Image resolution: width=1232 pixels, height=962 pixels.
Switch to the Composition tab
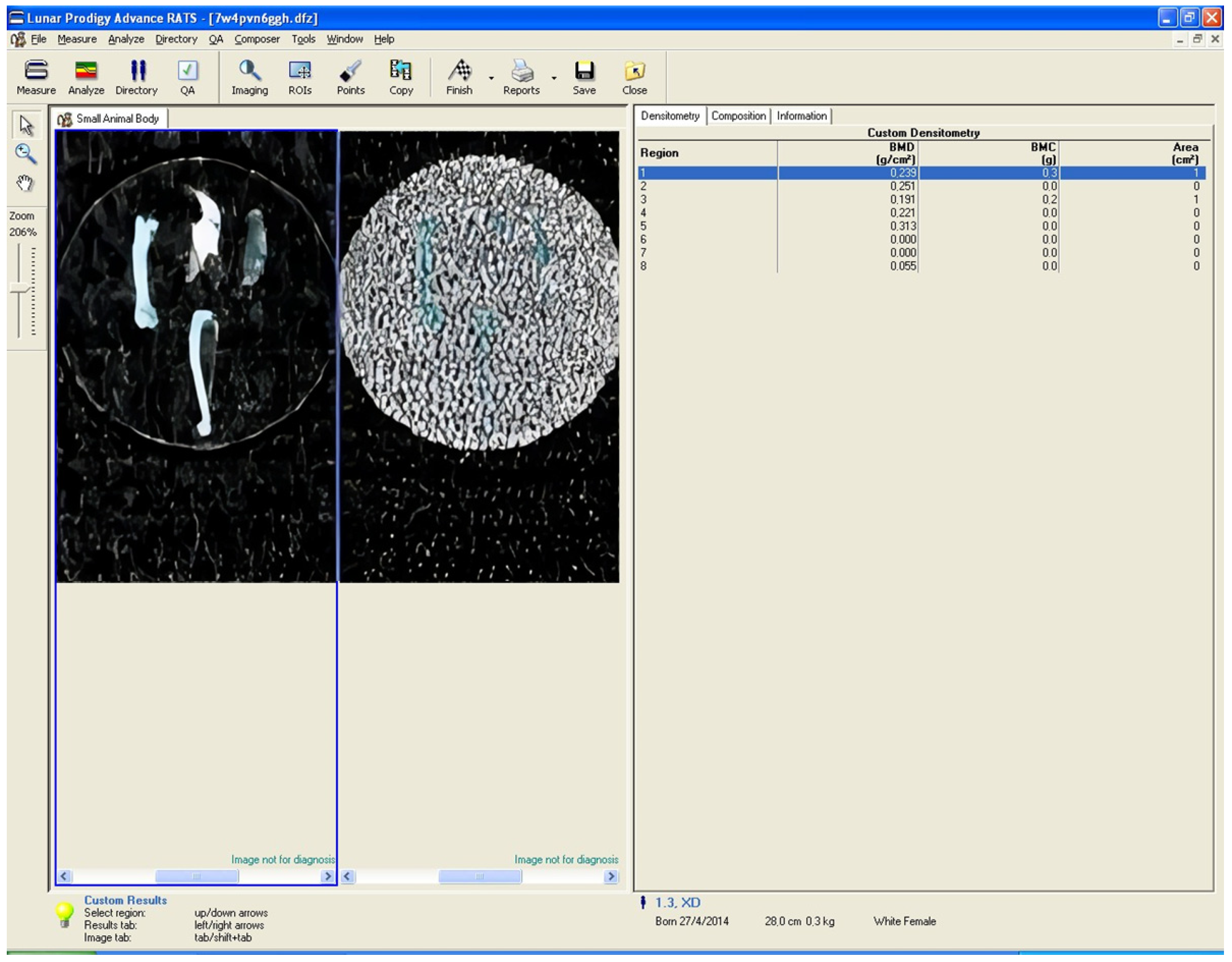pyautogui.click(x=738, y=116)
